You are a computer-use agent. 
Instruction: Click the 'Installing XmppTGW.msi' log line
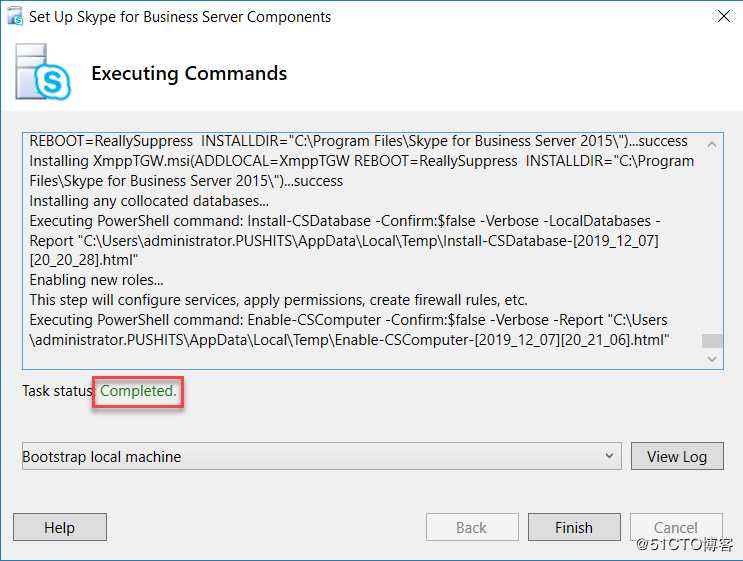click(362, 161)
